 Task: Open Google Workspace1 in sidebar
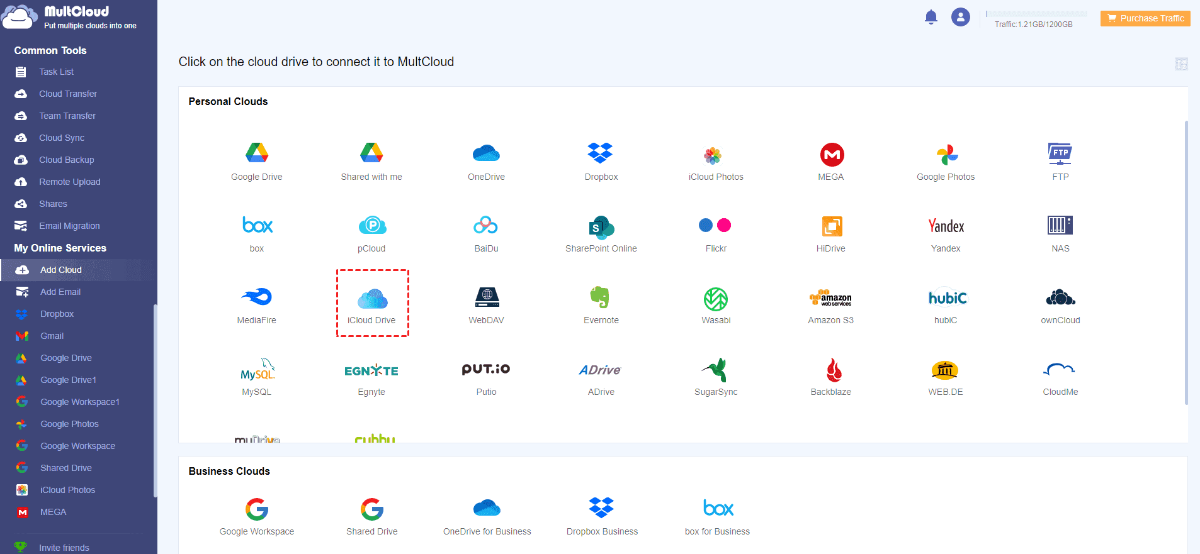78,402
